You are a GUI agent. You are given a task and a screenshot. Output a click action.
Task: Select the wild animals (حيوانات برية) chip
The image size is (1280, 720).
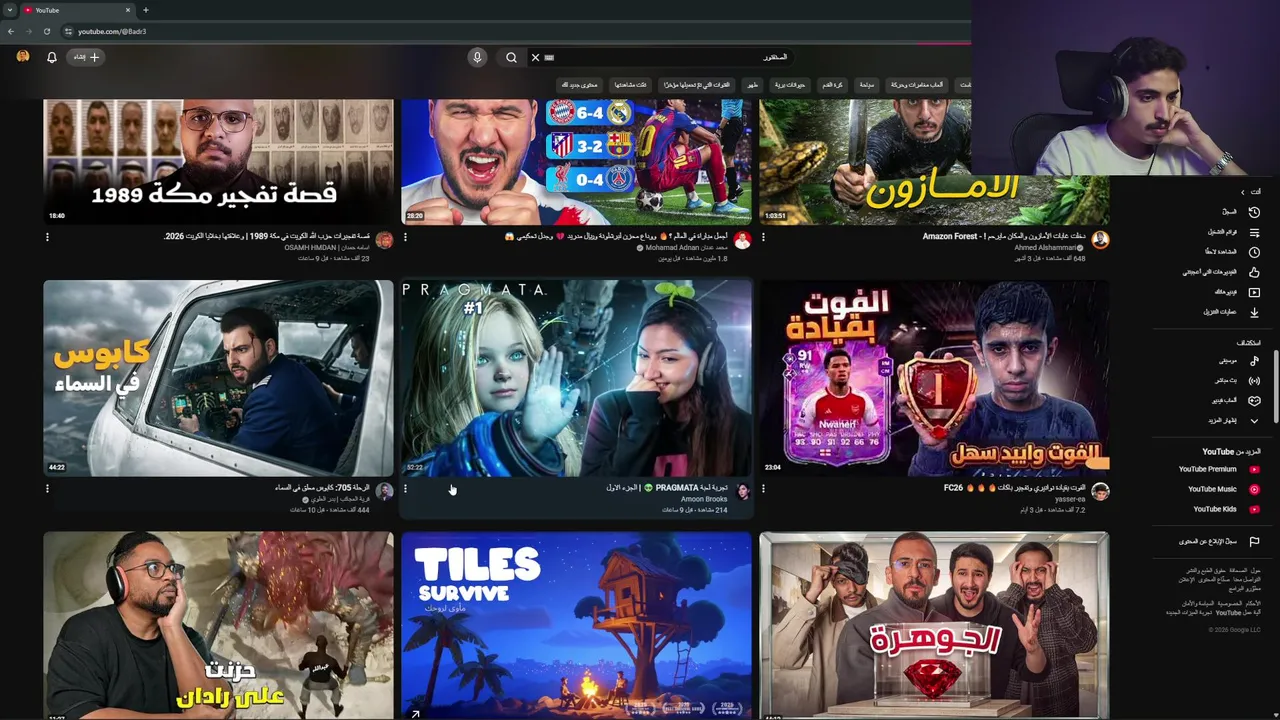tap(790, 85)
